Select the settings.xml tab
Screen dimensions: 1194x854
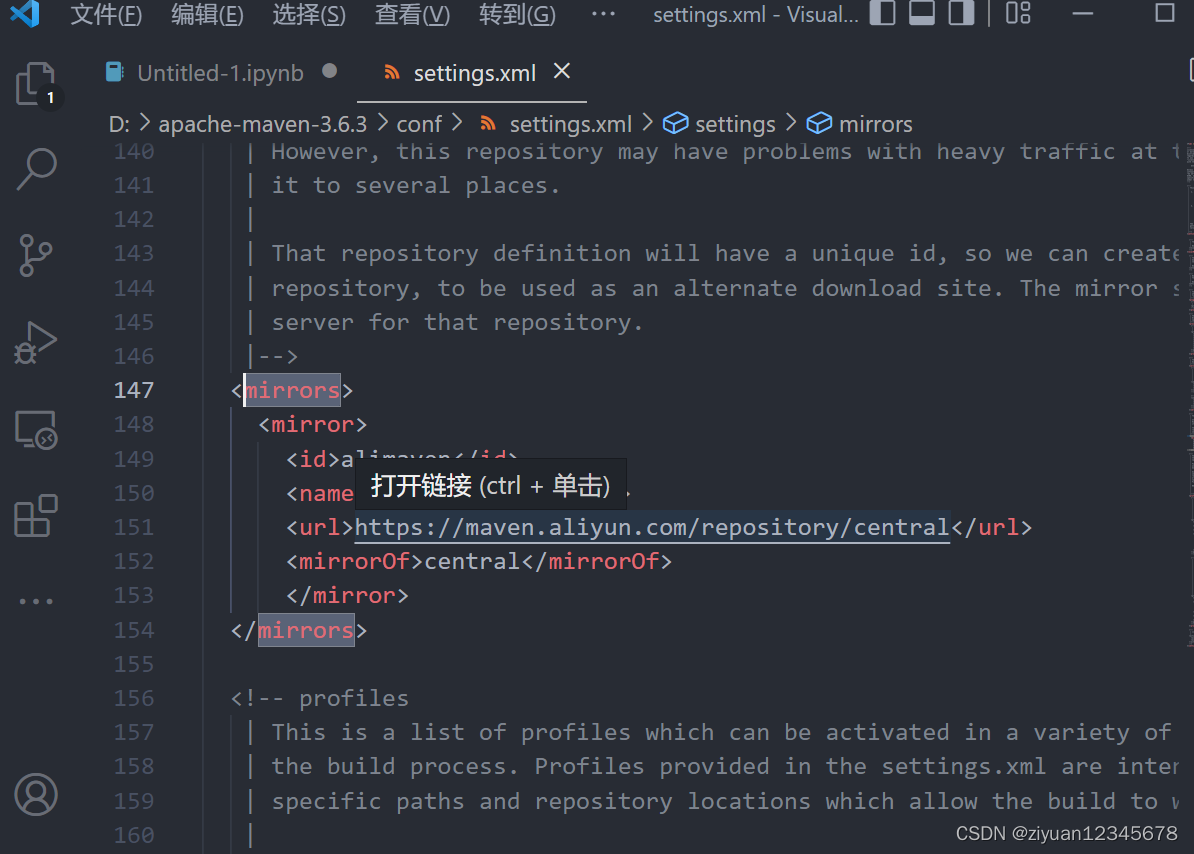pyautogui.click(x=474, y=73)
